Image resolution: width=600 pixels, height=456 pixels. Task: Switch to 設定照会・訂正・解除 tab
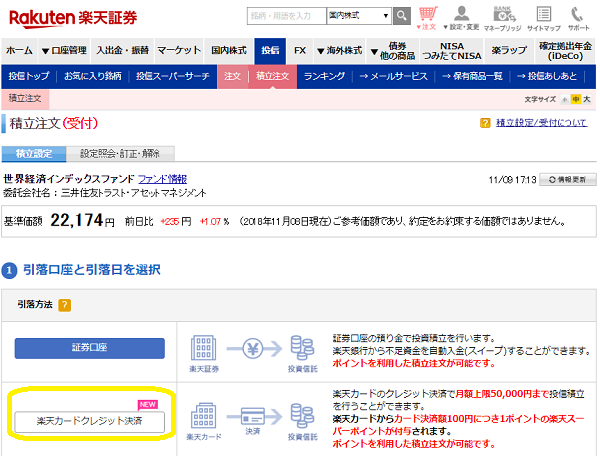[x=120, y=154]
